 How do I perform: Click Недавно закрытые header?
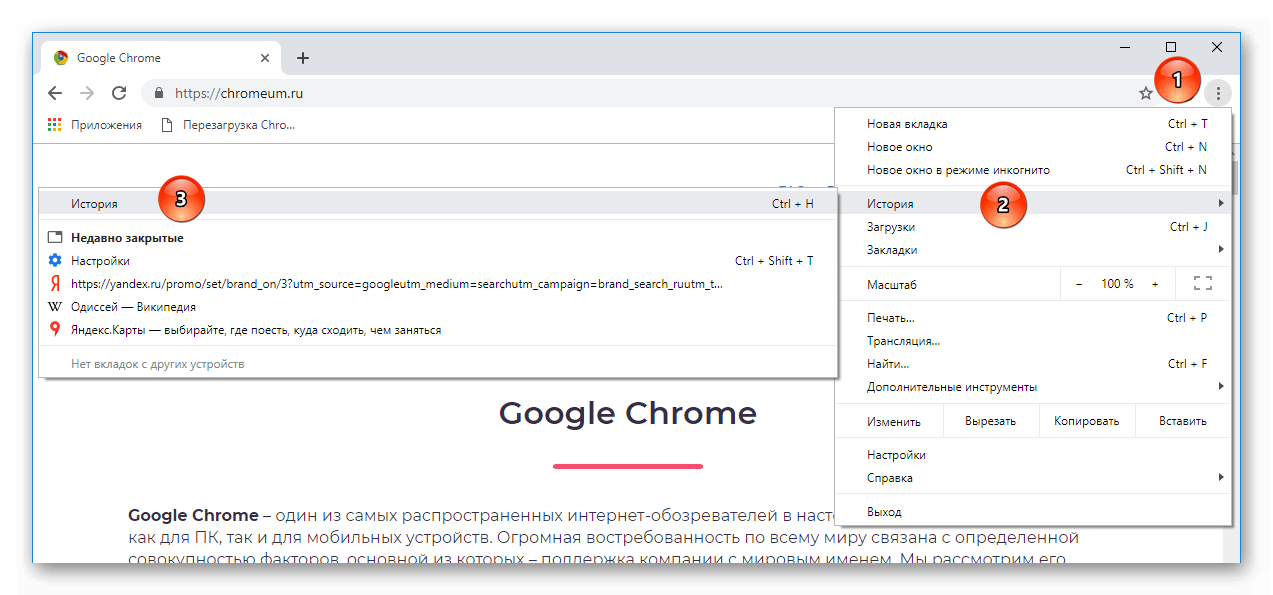[x=127, y=238]
